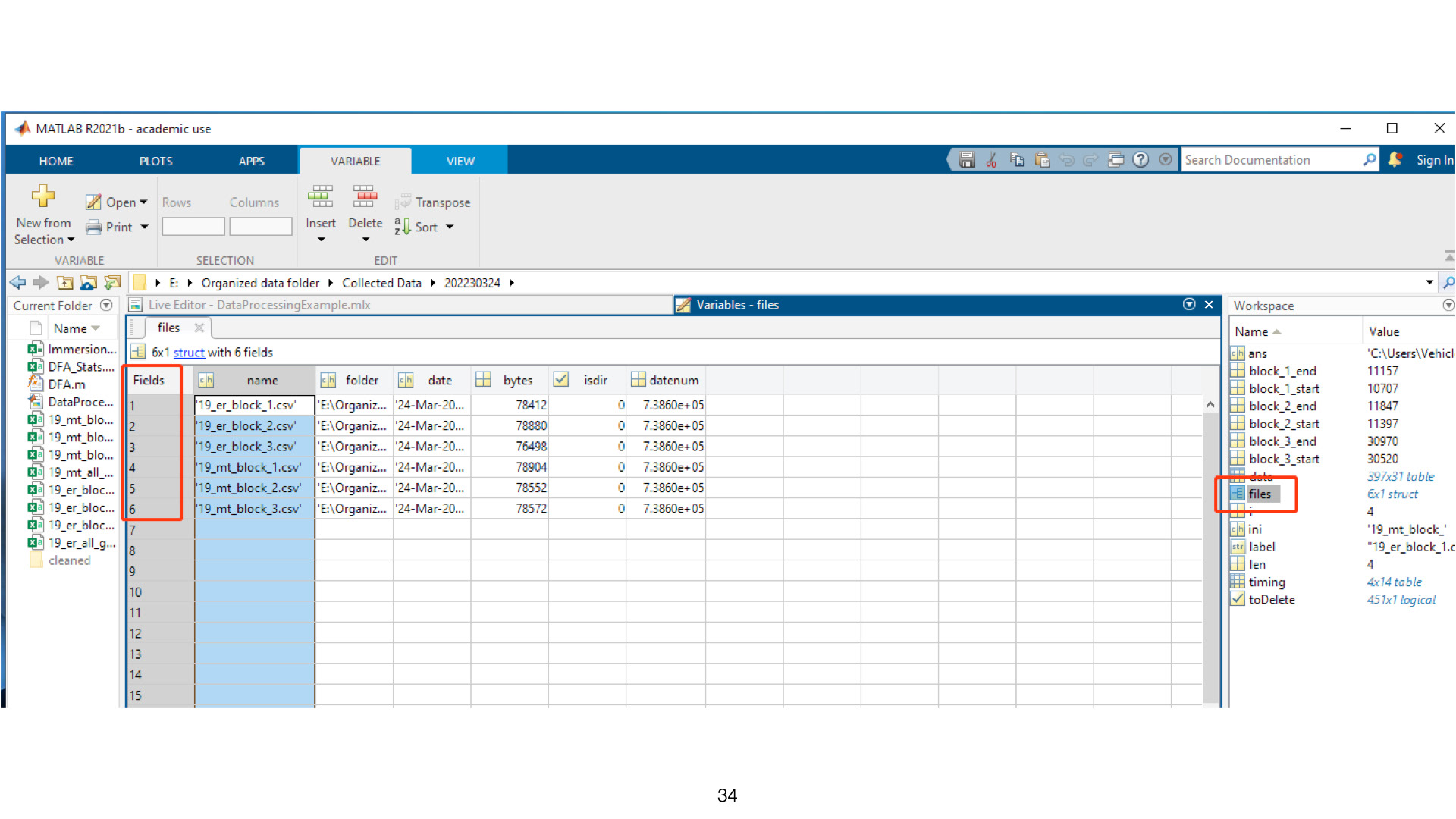Click the Delete rows icon
1456x819 pixels.
[x=365, y=196]
